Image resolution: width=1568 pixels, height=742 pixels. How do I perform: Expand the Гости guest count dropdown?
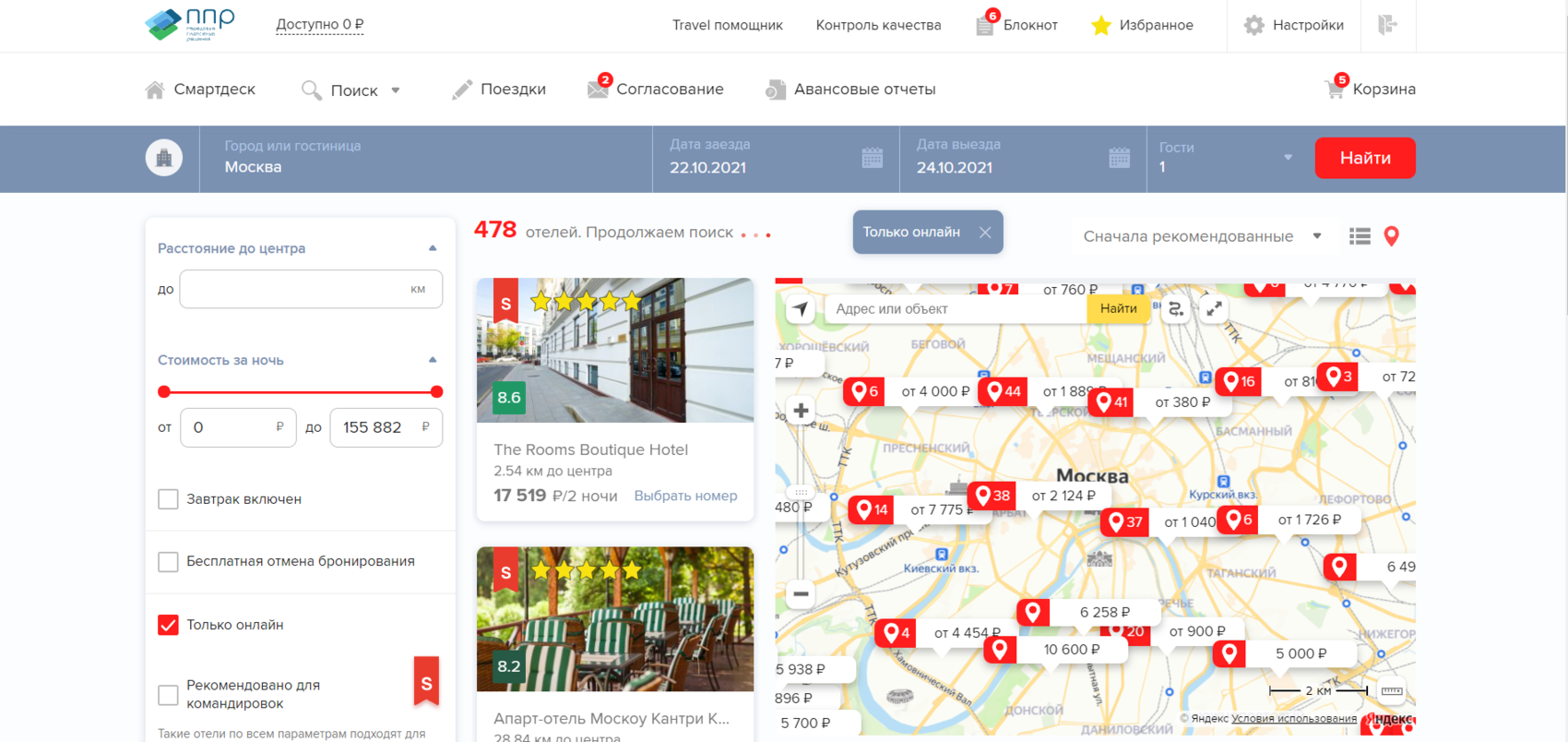point(1288,158)
